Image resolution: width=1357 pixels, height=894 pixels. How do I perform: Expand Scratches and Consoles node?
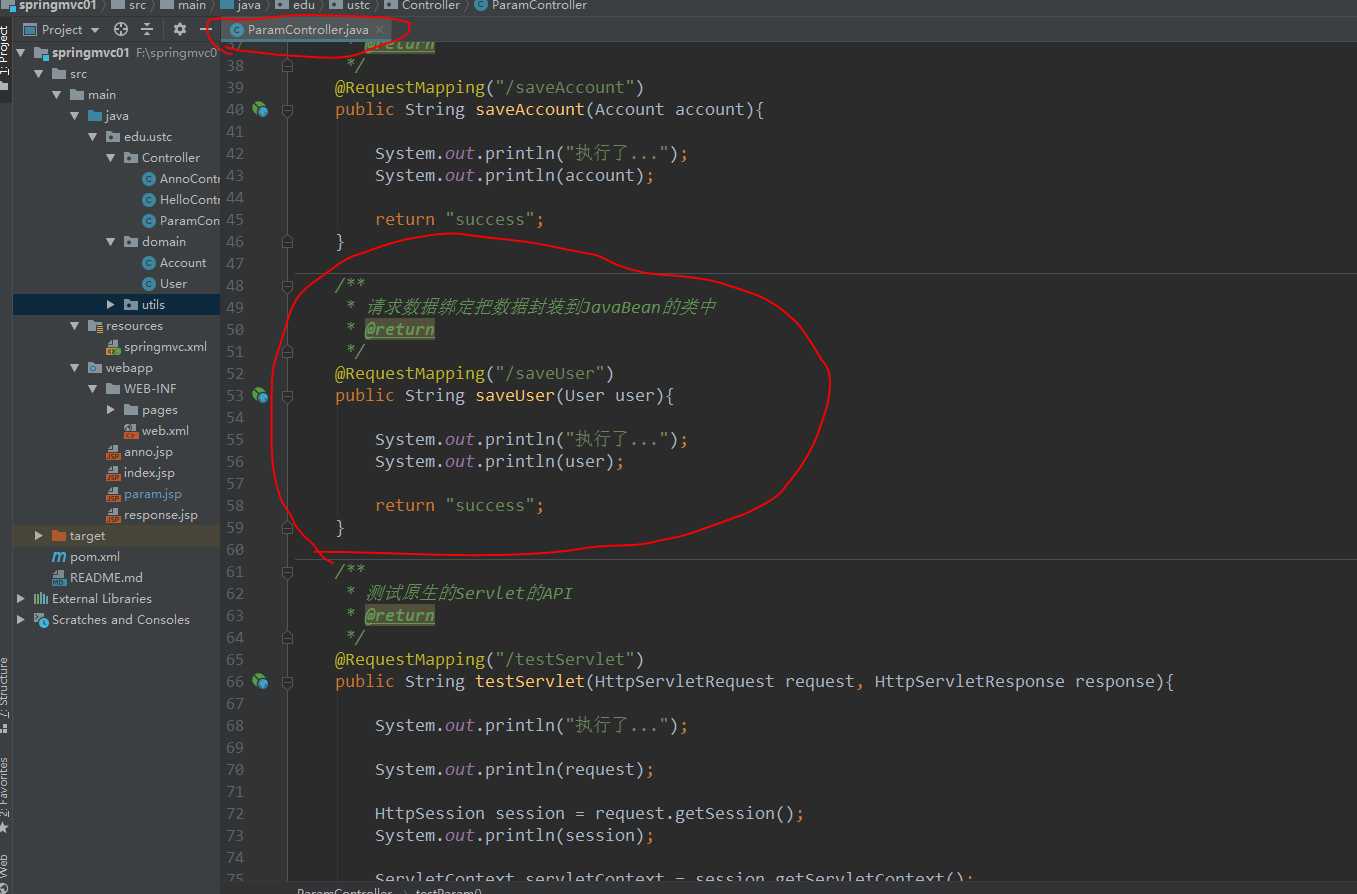point(21,620)
